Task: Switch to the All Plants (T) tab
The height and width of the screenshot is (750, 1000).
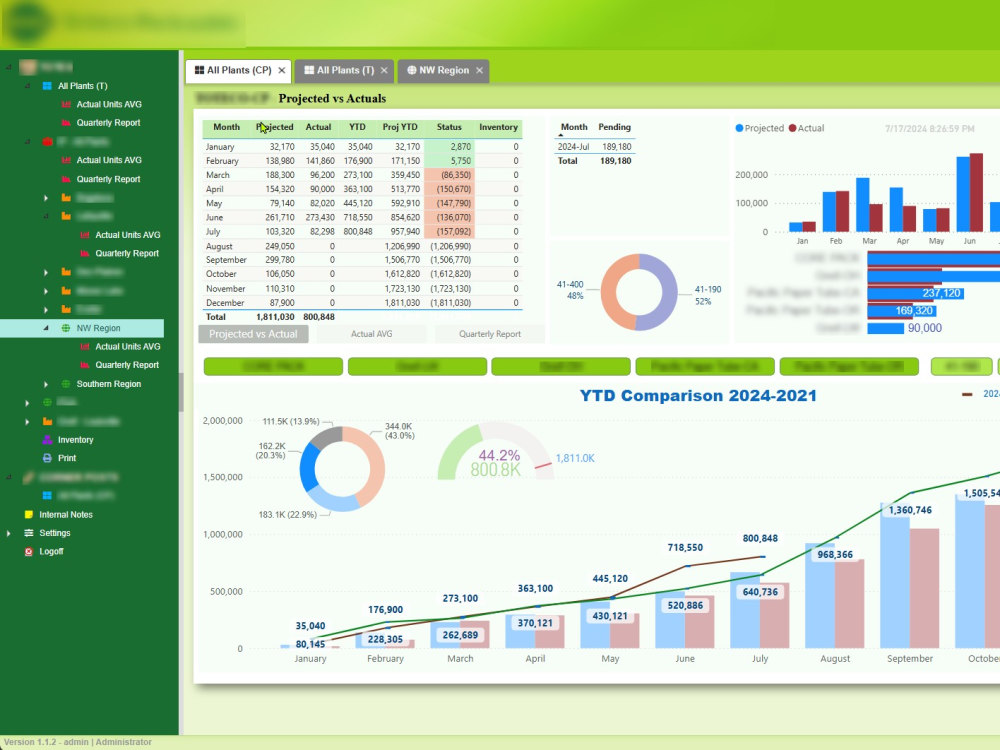Action: (345, 70)
